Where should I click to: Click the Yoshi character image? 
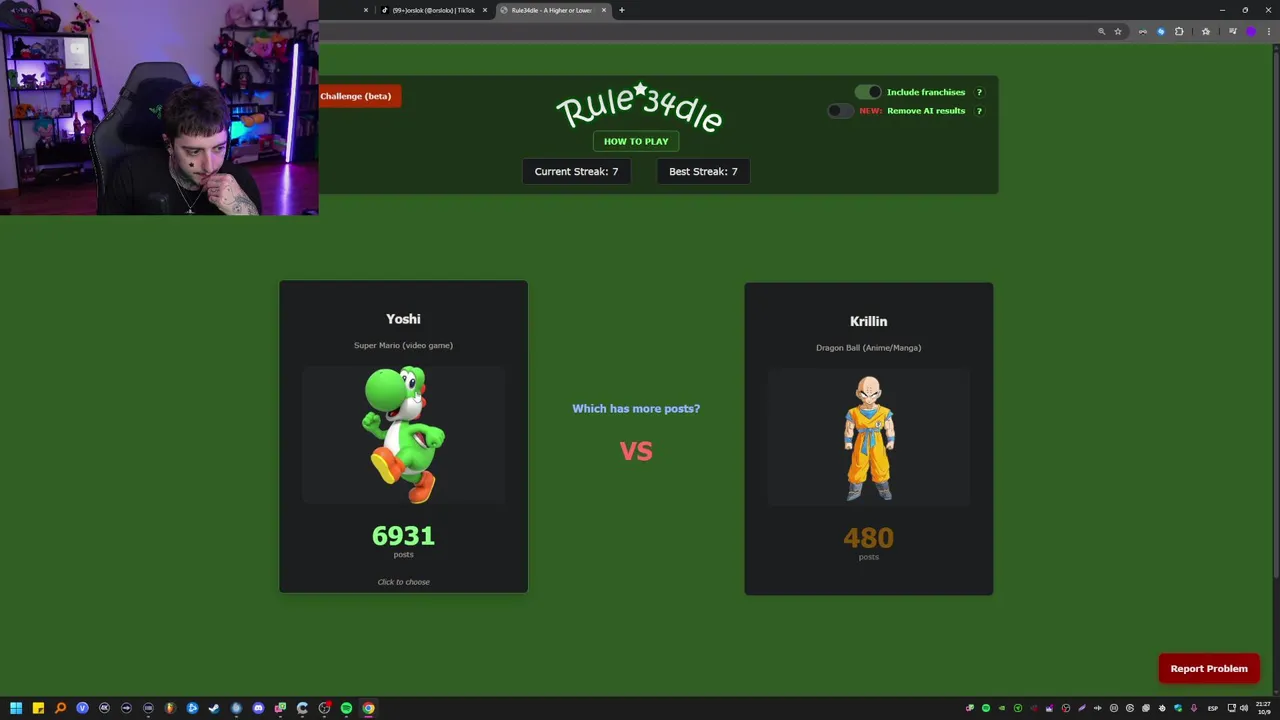[x=404, y=435]
